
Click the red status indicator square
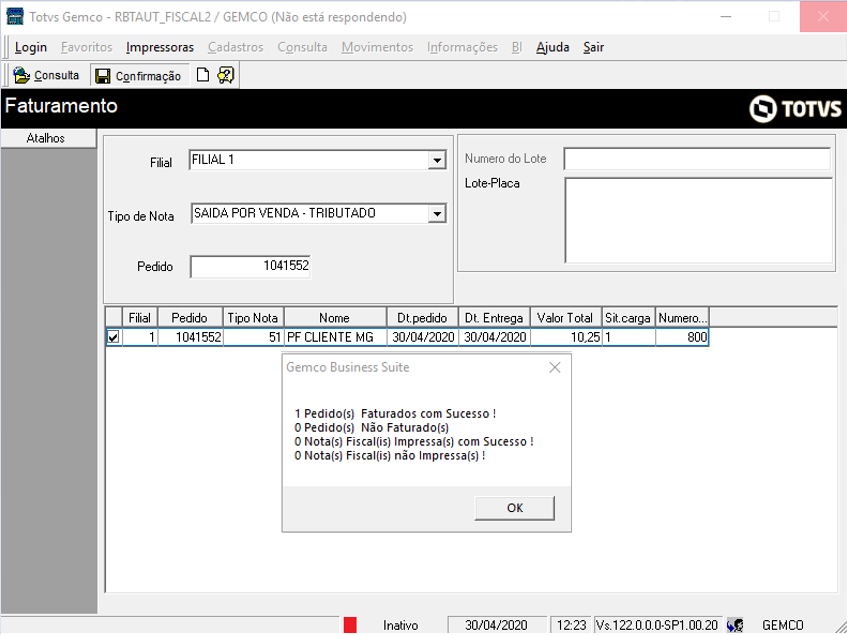pyautogui.click(x=350, y=625)
